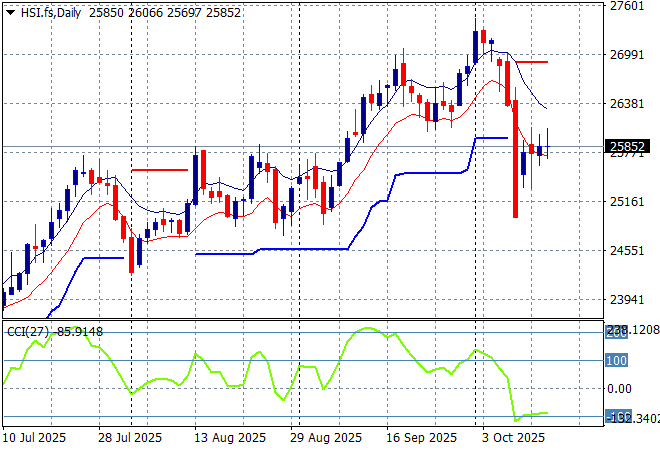Click the CCI -100 level label
The image size is (660, 450).
[x=617, y=418]
